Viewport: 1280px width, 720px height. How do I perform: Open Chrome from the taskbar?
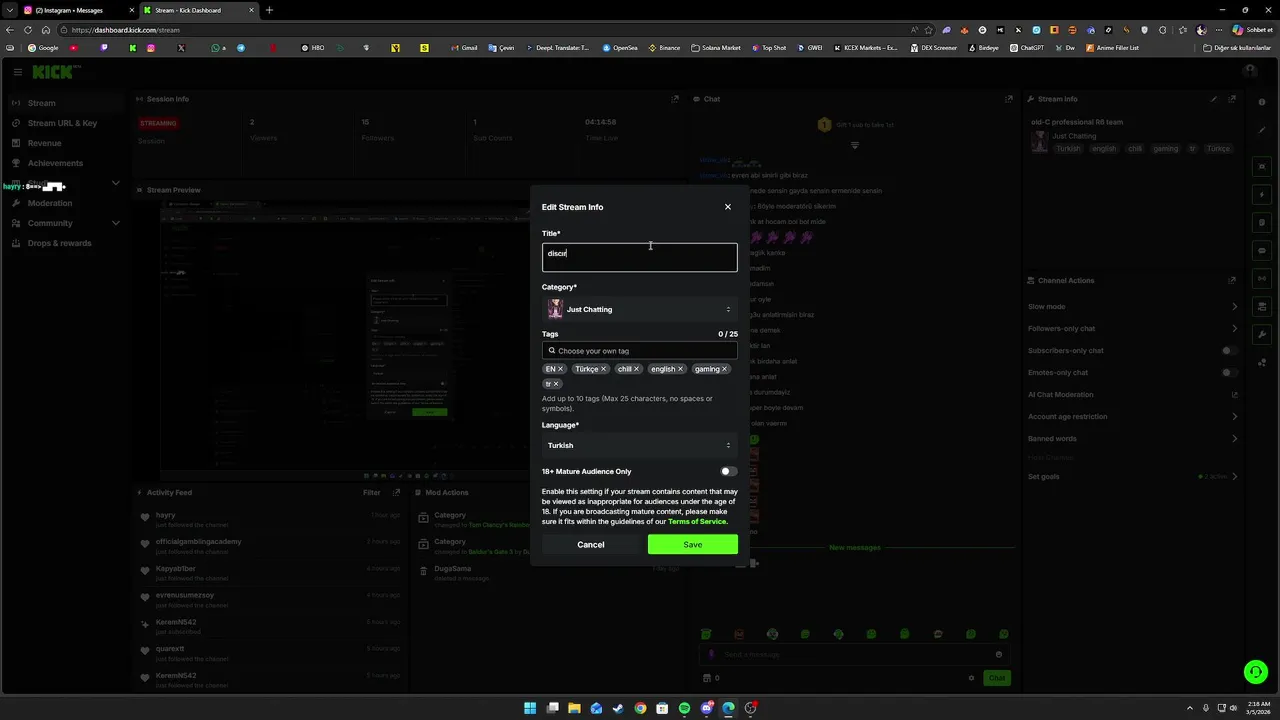pyautogui.click(x=640, y=708)
